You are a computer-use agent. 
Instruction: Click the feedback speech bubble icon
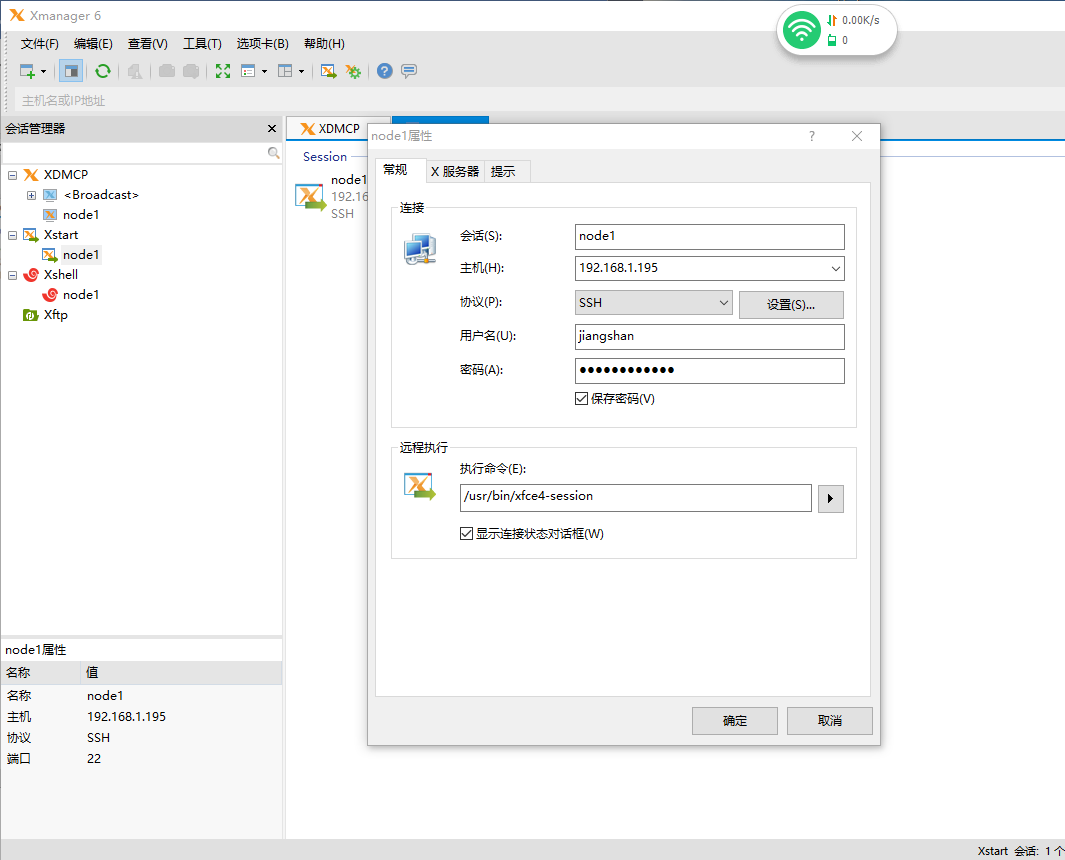pyautogui.click(x=409, y=71)
